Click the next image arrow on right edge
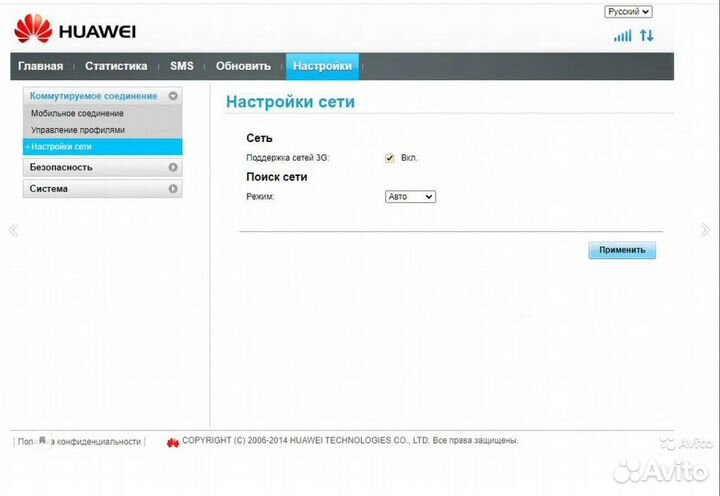The image size is (720, 496). click(x=706, y=230)
